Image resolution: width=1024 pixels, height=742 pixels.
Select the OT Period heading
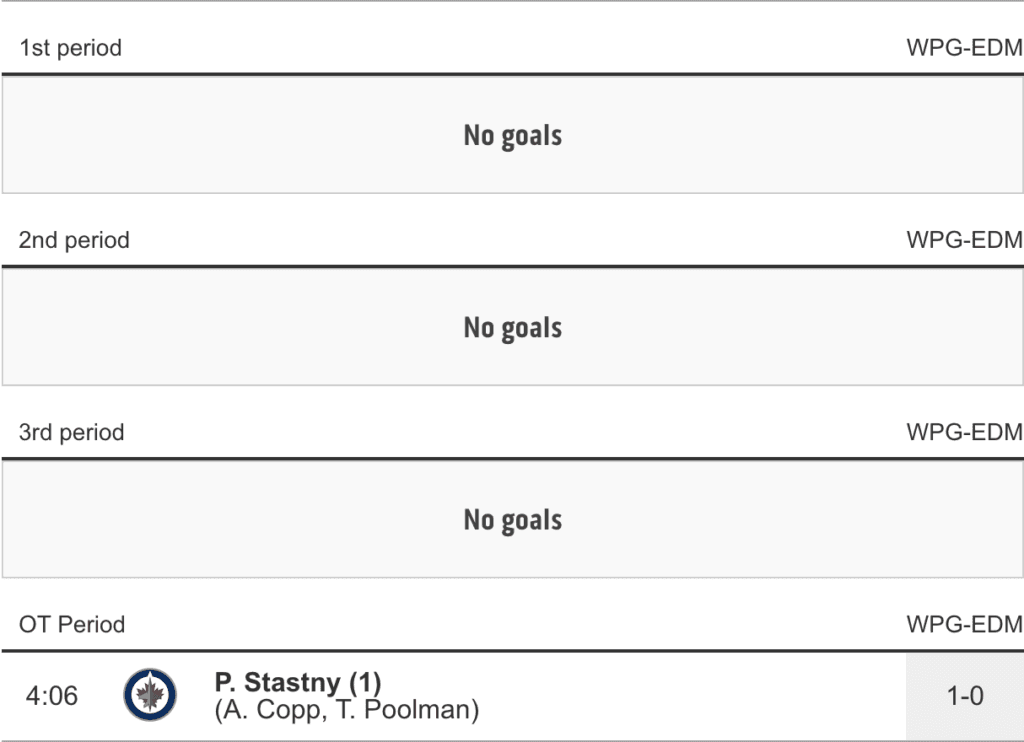point(72,625)
